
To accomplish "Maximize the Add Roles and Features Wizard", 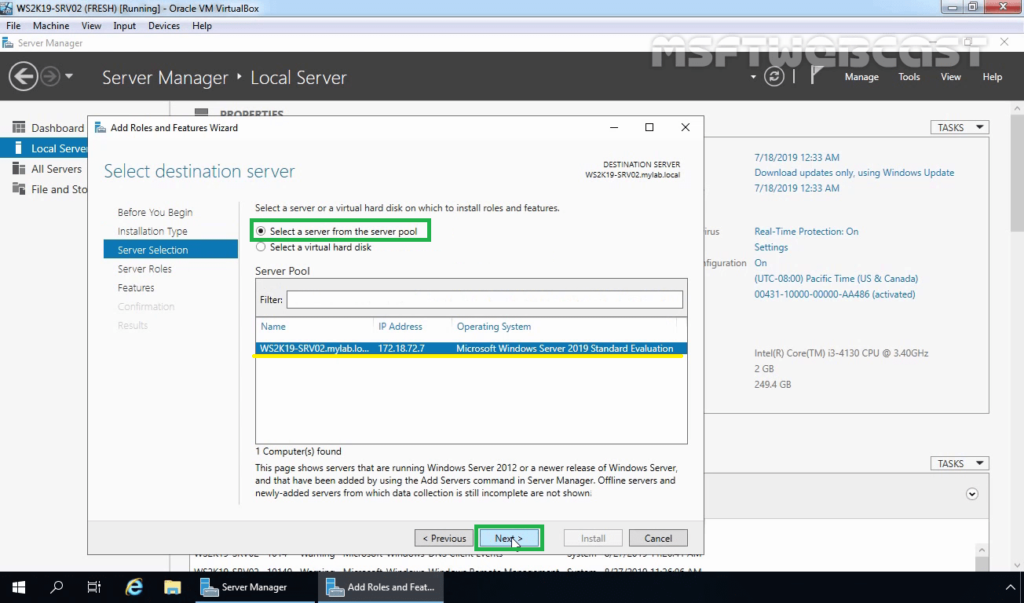I will [x=649, y=127].
